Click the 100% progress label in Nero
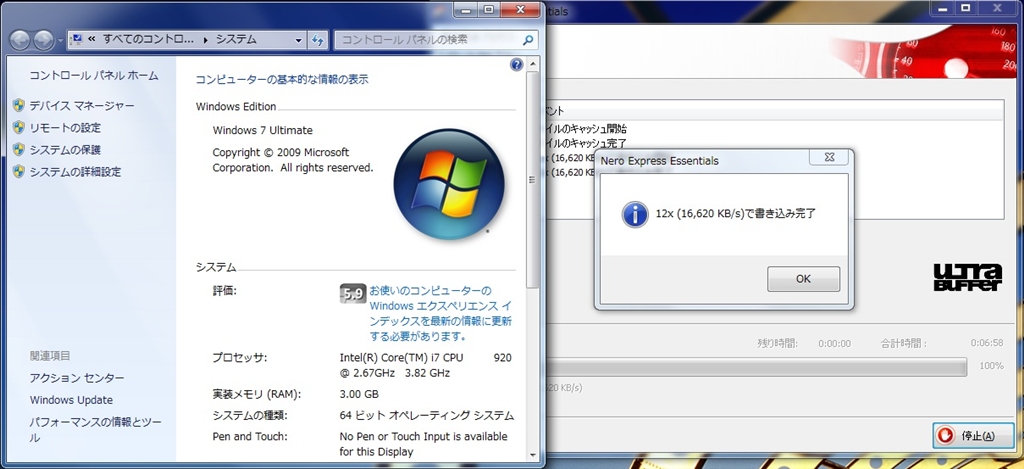 pos(991,366)
